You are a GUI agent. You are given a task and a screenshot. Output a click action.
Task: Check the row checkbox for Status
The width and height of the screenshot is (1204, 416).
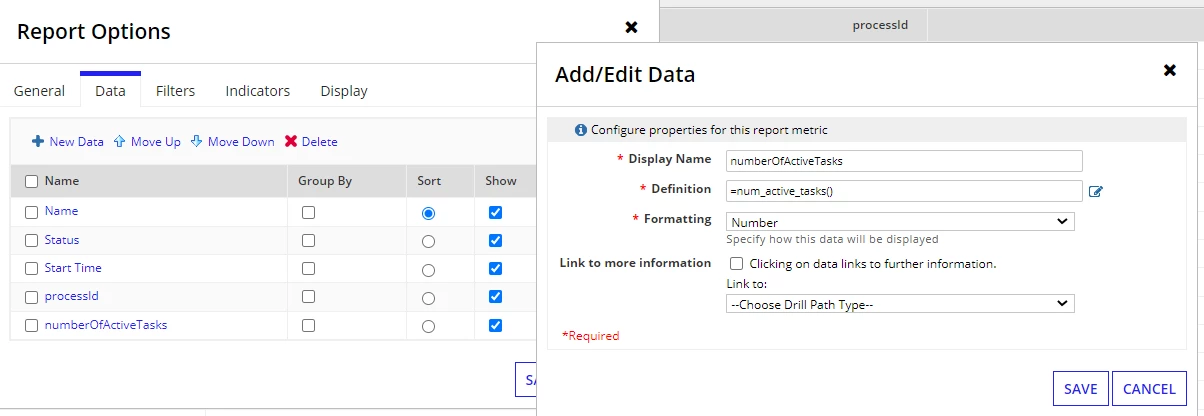(32, 241)
